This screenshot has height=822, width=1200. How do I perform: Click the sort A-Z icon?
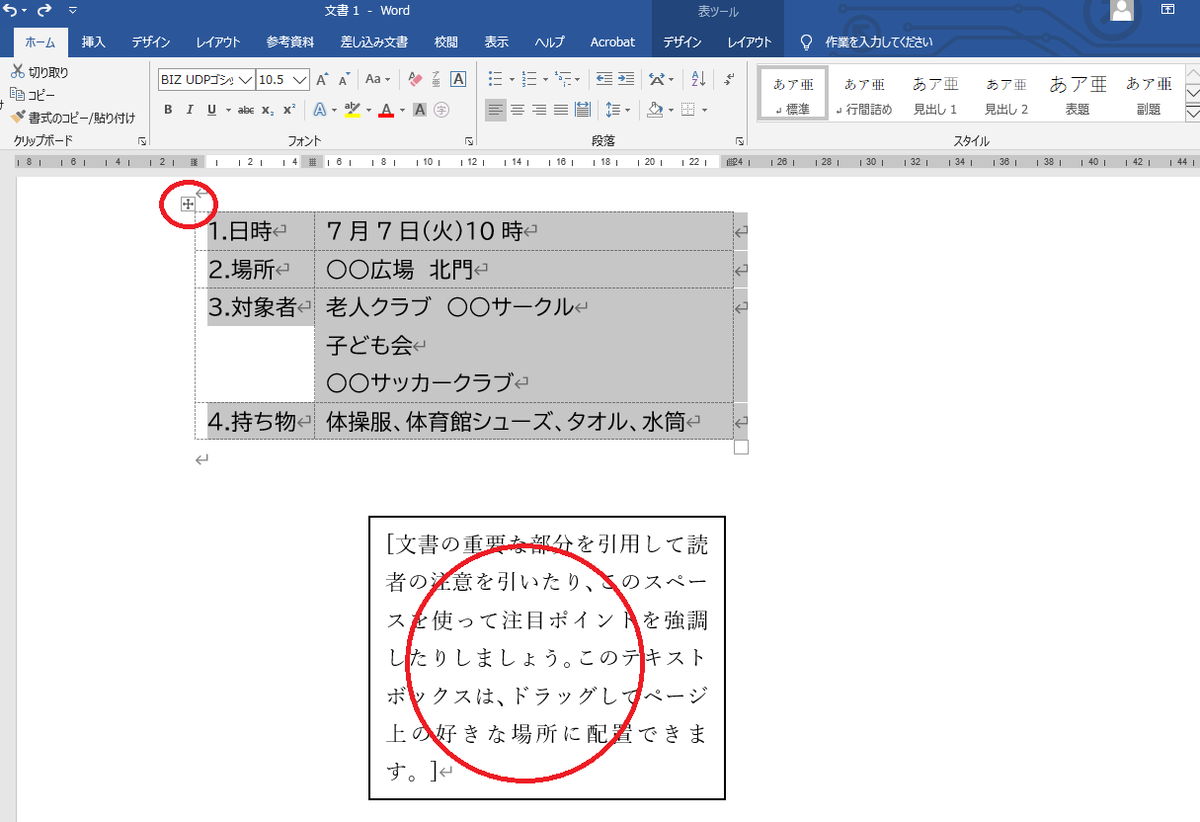coord(699,79)
